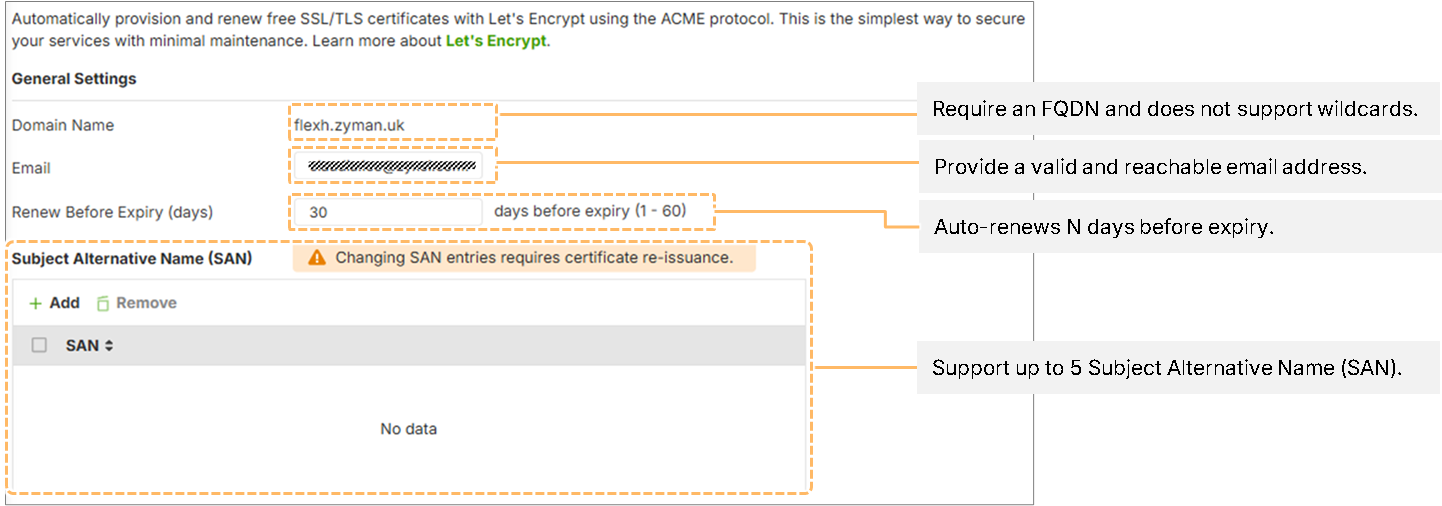Click the renew days field showing 30
The image size is (1442, 506).
[388, 212]
